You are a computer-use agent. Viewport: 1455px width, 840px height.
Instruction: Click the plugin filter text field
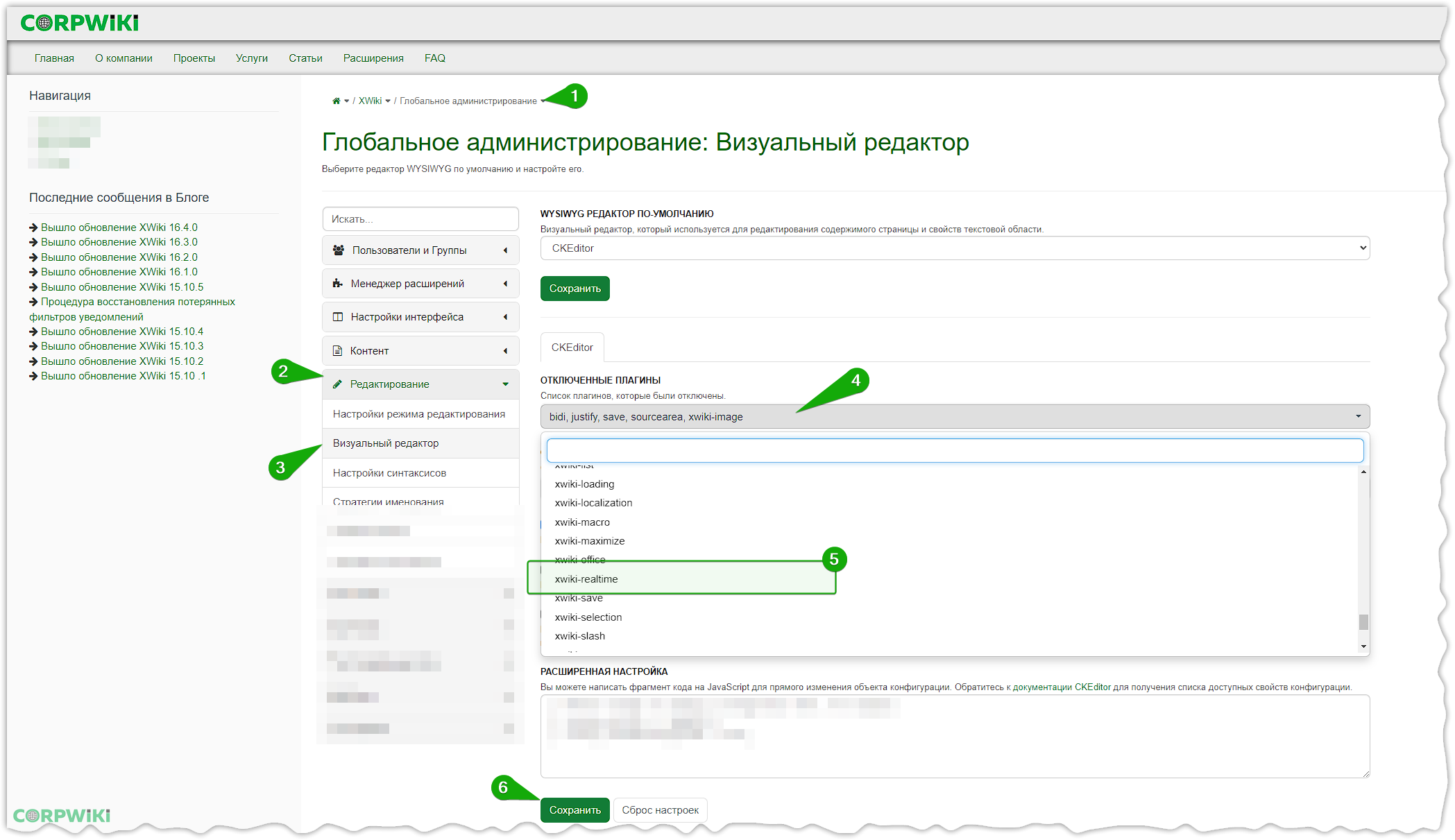[x=955, y=450]
